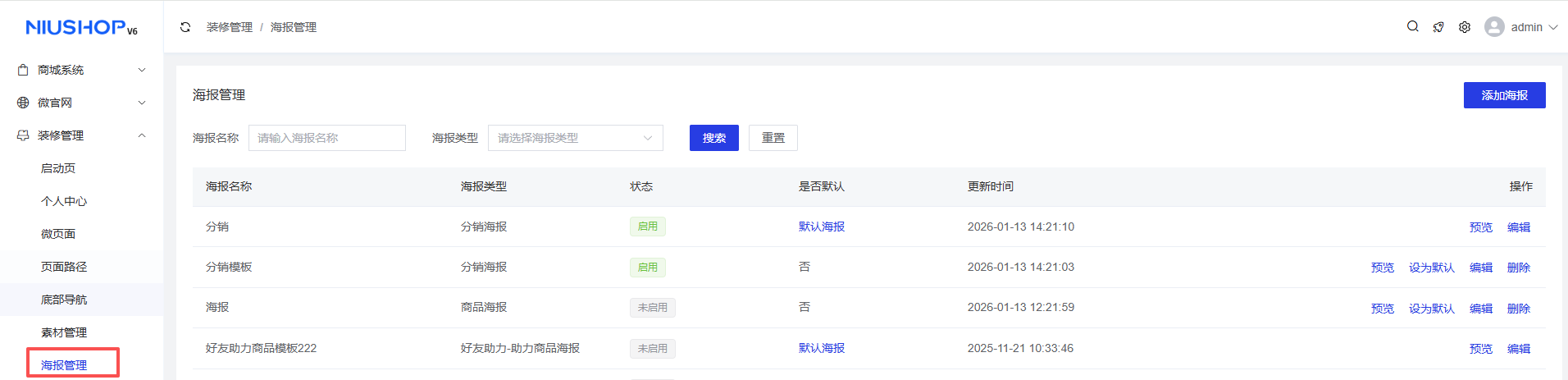Open the 海报类型 dropdown selector
The width and height of the screenshot is (1568, 380).
coord(575,138)
